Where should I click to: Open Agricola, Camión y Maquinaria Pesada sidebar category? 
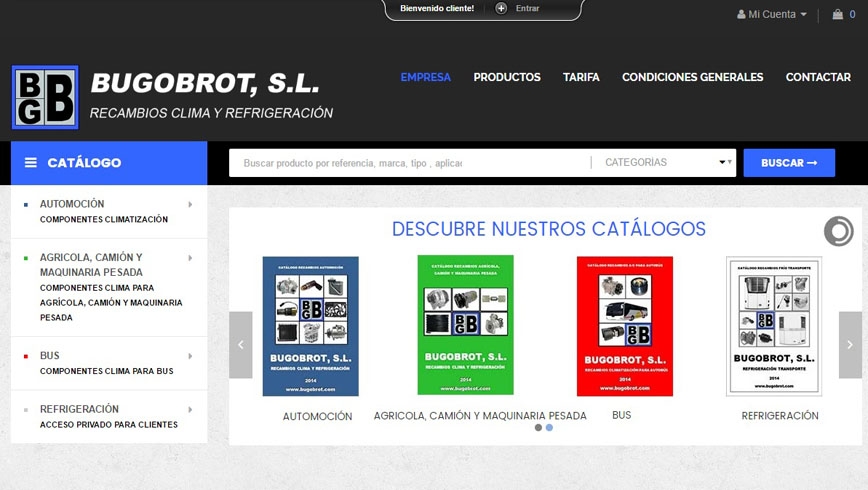[x=91, y=265]
